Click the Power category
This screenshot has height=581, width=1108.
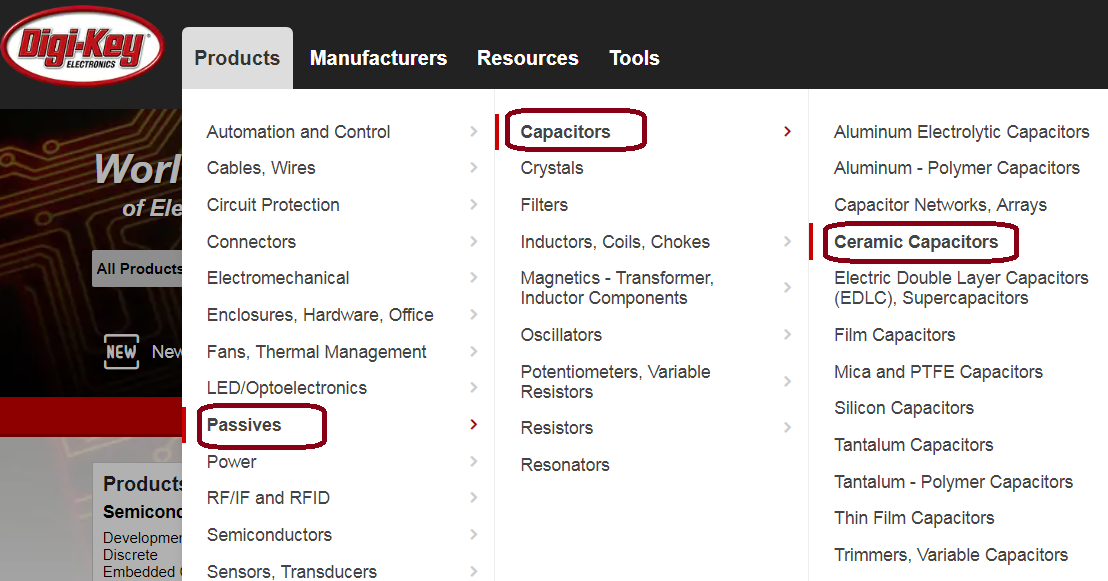tap(231, 462)
